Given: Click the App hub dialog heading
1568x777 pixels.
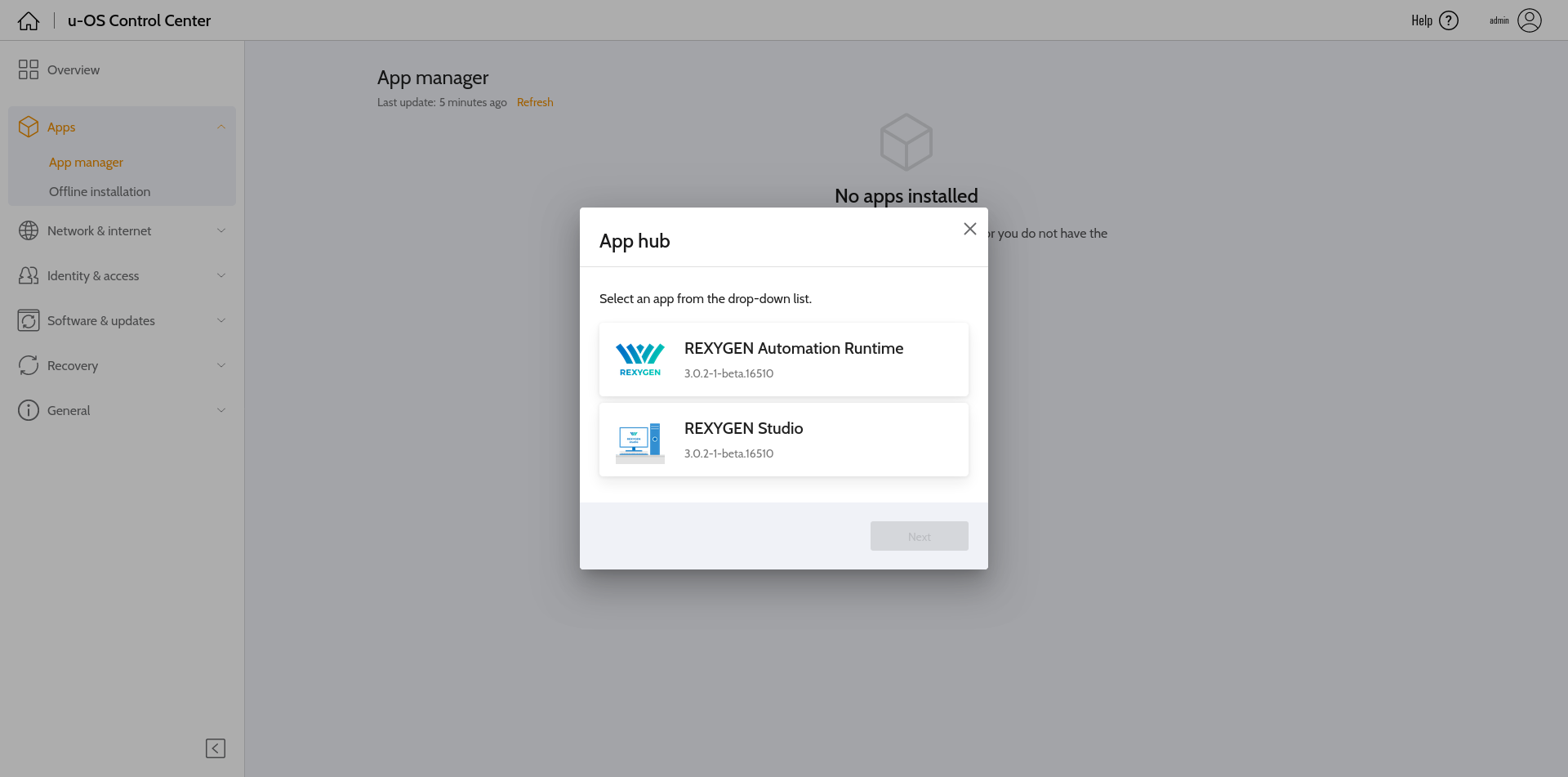Looking at the screenshot, I should click(635, 241).
